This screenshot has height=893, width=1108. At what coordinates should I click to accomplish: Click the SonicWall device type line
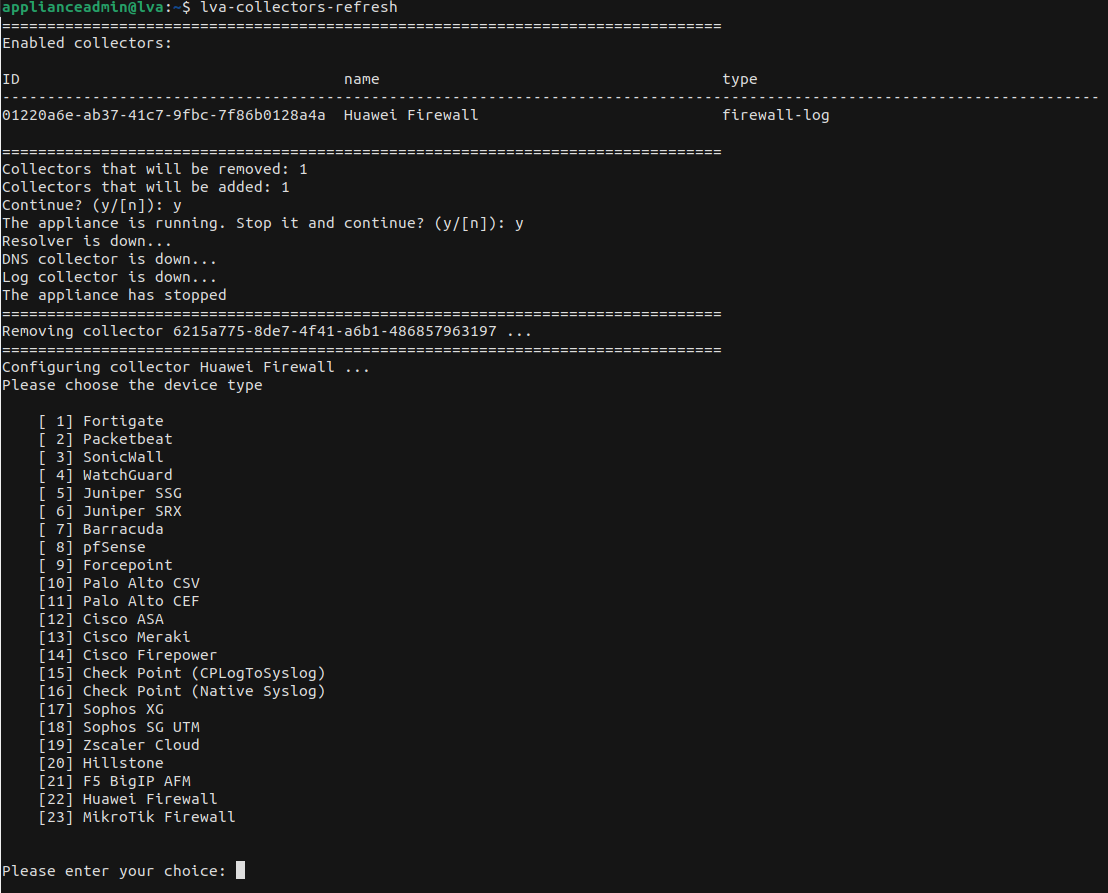(x=122, y=457)
